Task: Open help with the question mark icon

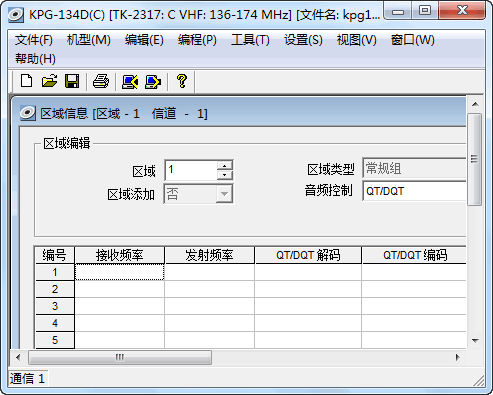Action: click(182, 81)
